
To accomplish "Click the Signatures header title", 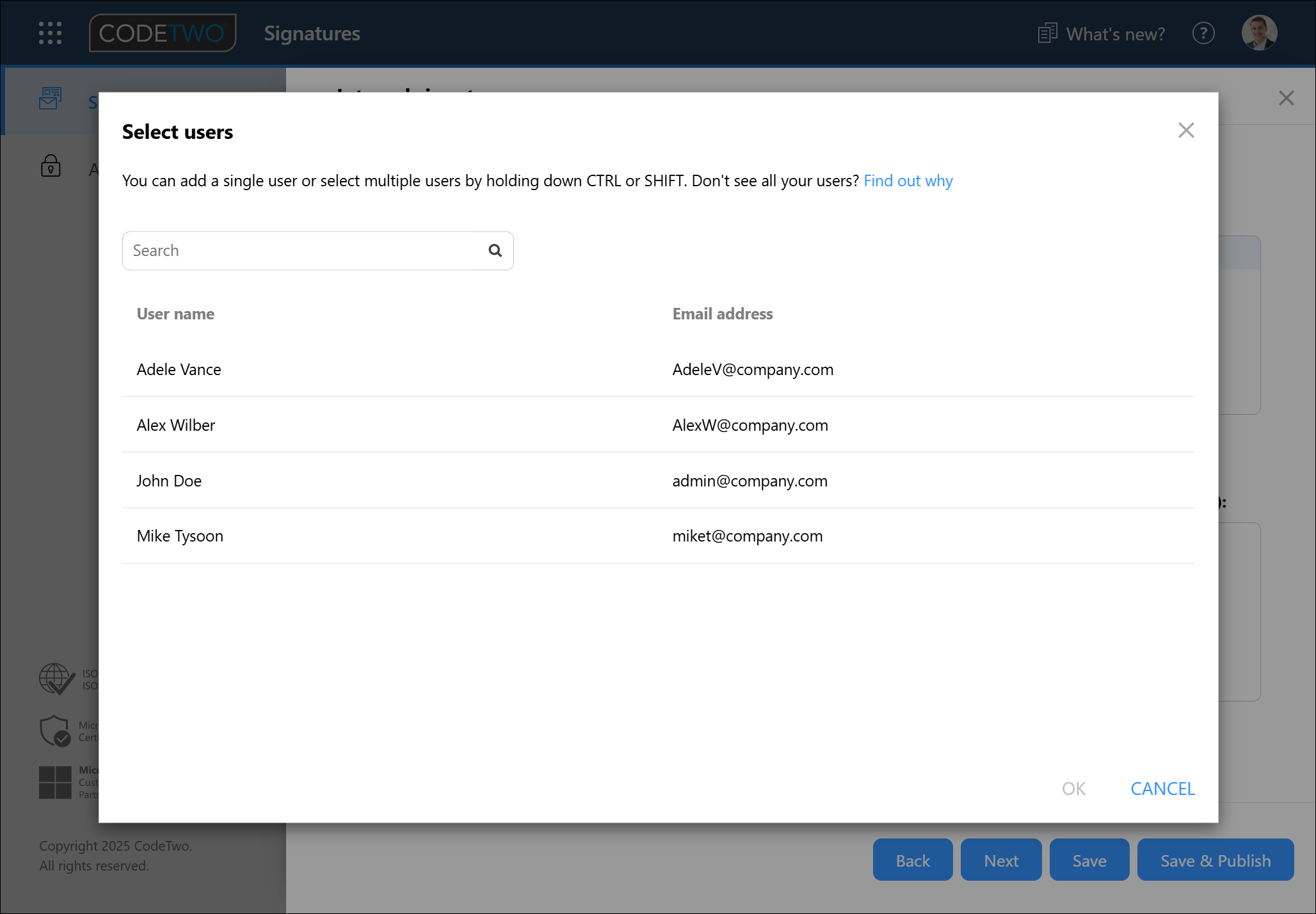I will point(312,33).
